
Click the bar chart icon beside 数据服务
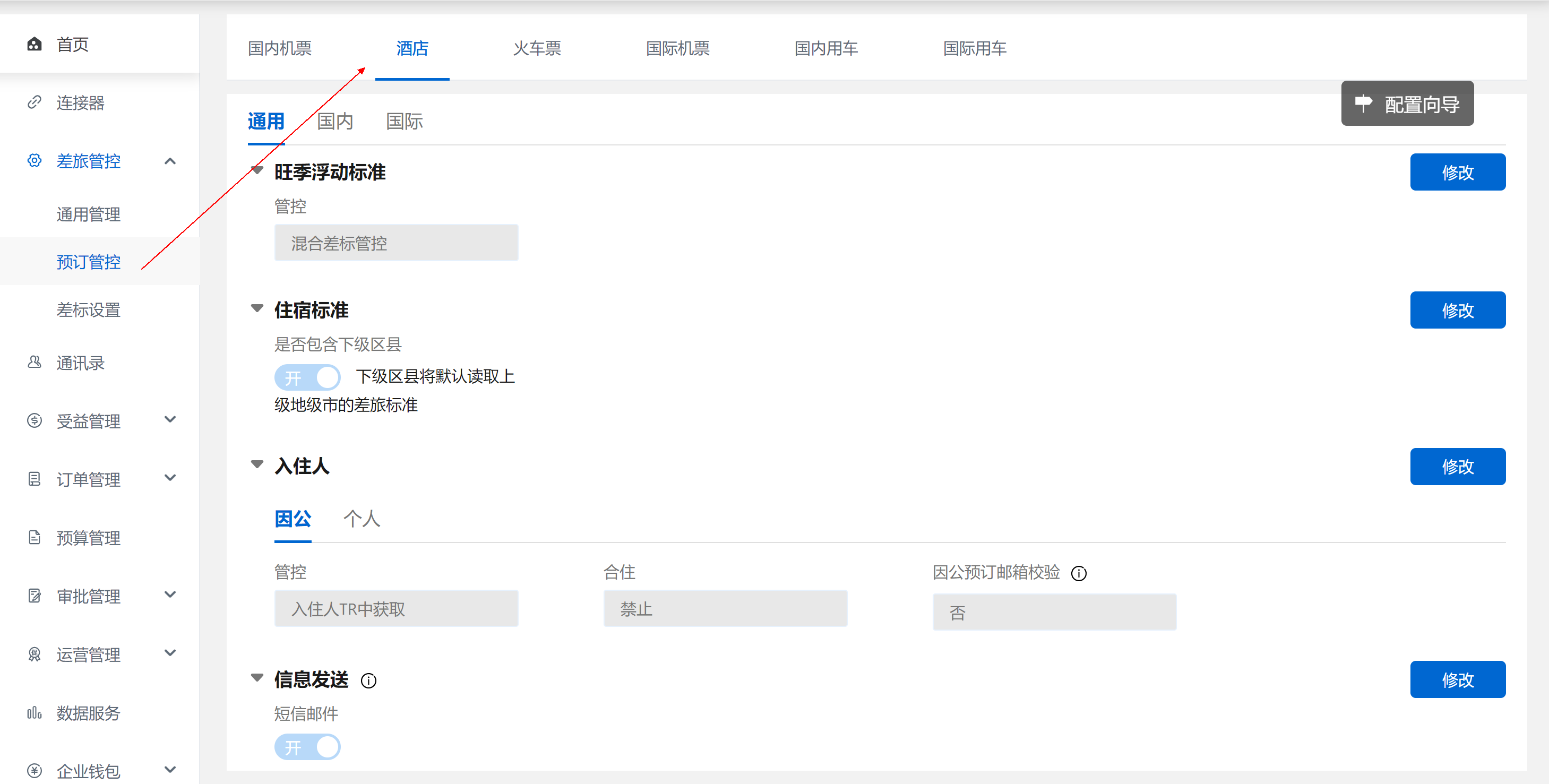point(35,713)
